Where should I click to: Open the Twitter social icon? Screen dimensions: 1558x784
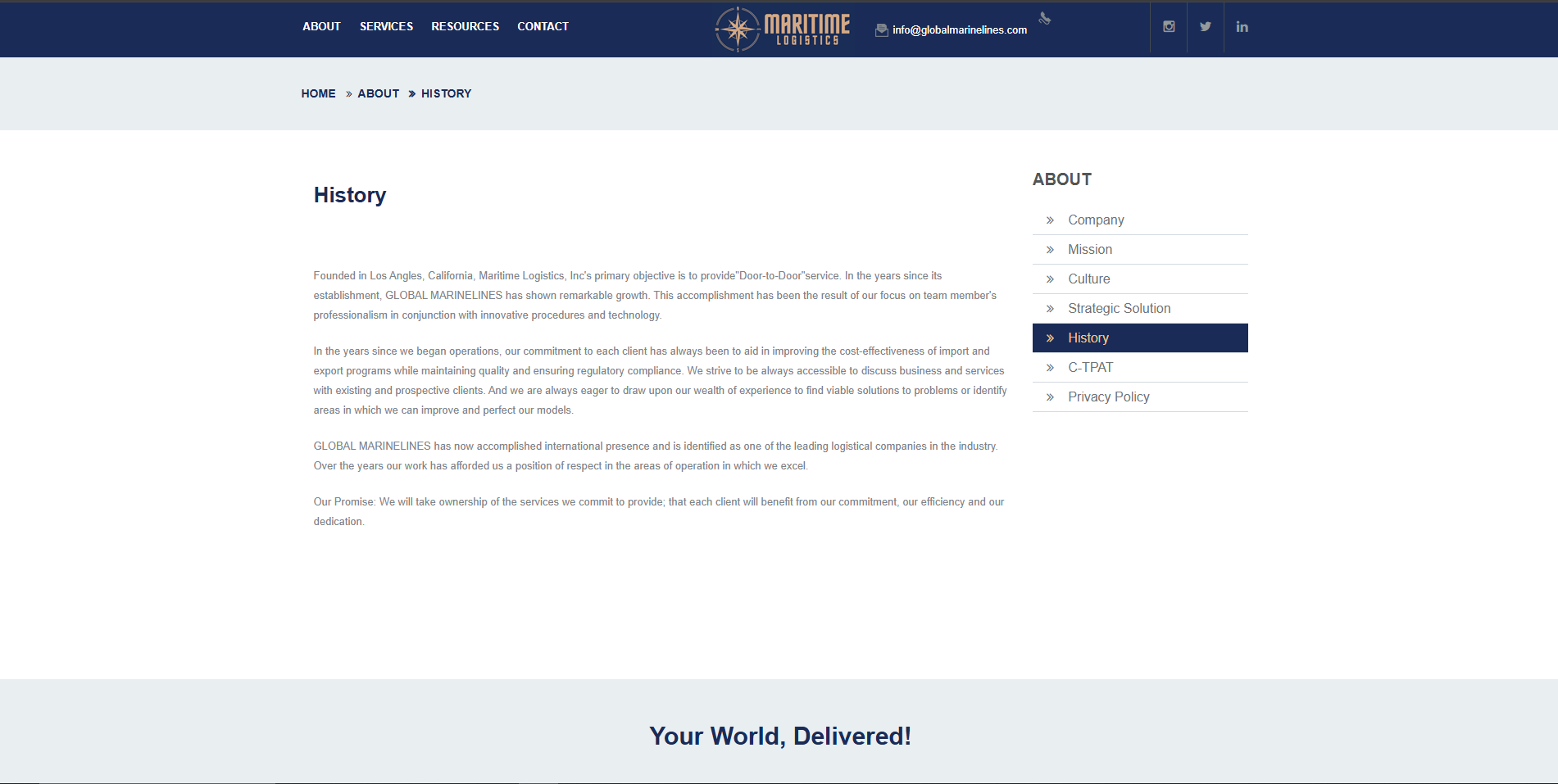pos(1206,27)
